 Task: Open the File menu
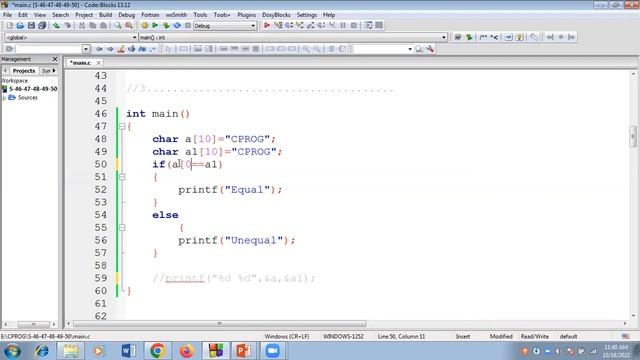tap(7, 15)
